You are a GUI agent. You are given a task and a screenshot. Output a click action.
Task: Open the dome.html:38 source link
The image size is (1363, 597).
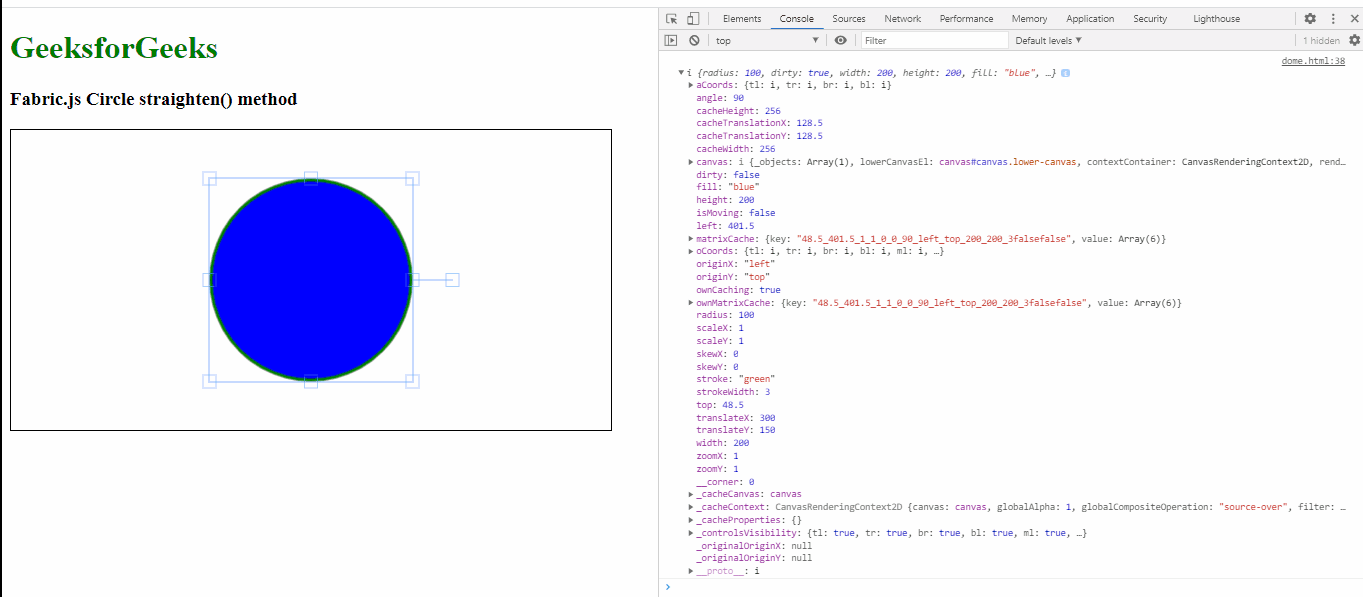(1313, 61)
